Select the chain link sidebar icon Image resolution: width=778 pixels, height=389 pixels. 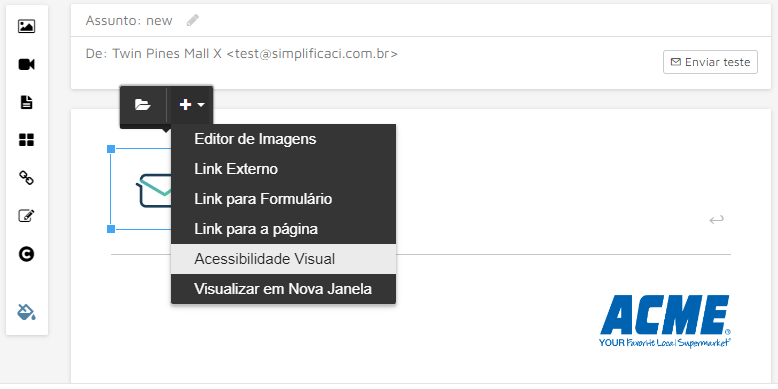[x=26, y=178]
